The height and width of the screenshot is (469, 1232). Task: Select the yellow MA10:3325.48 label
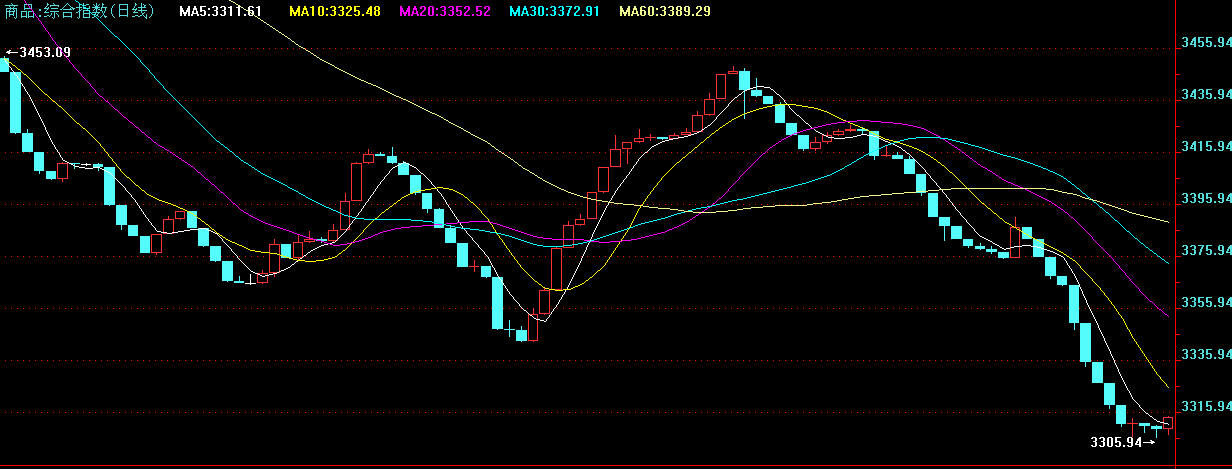click(x=333, y=12)
